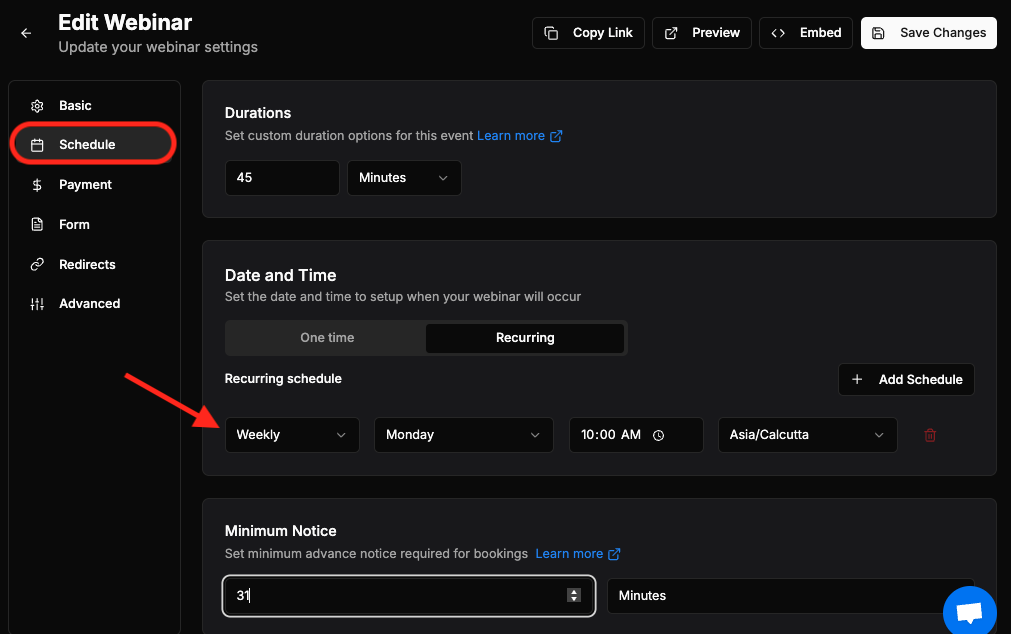Screen dimensions: 1011x634
Task: Open the duration Minutes unit dropdown
Action: pyautogui.click(x=404, y=177)
